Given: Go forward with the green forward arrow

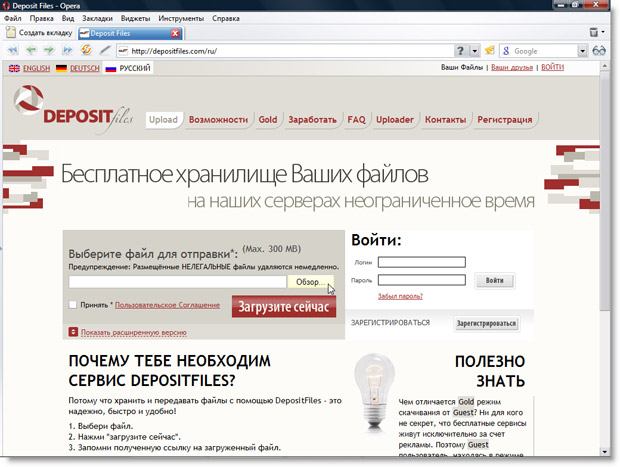Looking at the screenshot, I should click(49, 50).
